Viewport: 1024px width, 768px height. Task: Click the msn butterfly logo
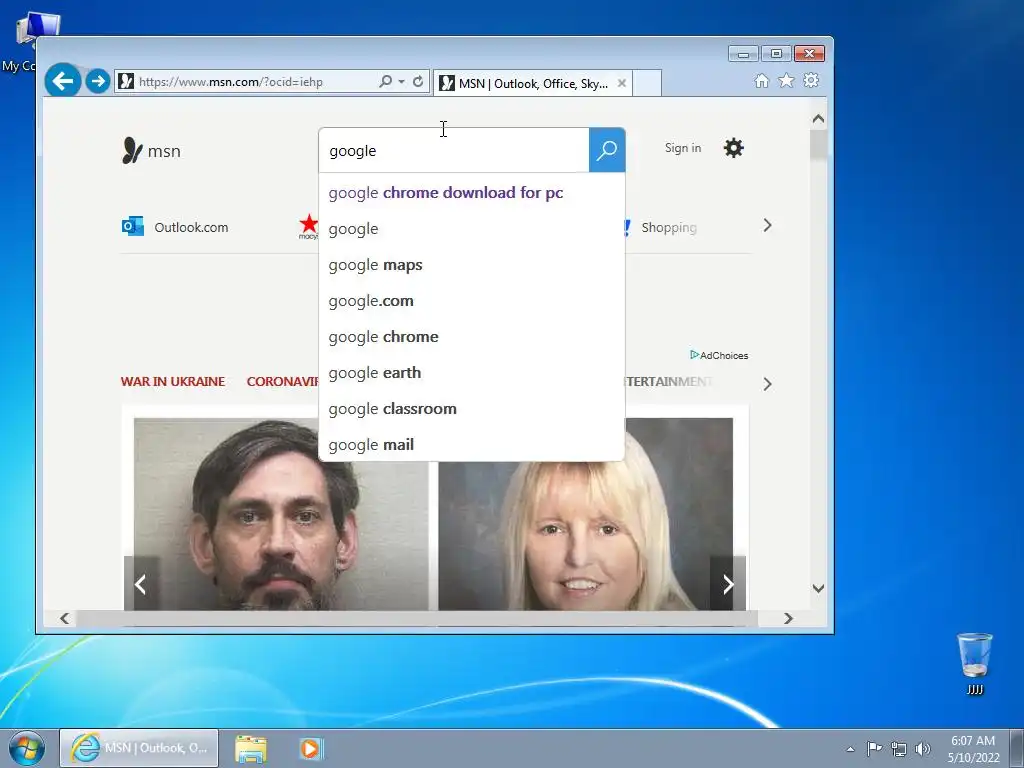coord(151,150)
